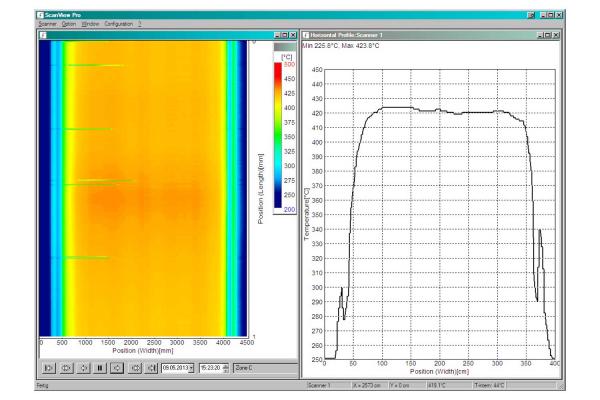This screenshot has height=400, width=600.
Task: Click the last playback button before the date
Action: pyautogui.click(x=151, y=368)
